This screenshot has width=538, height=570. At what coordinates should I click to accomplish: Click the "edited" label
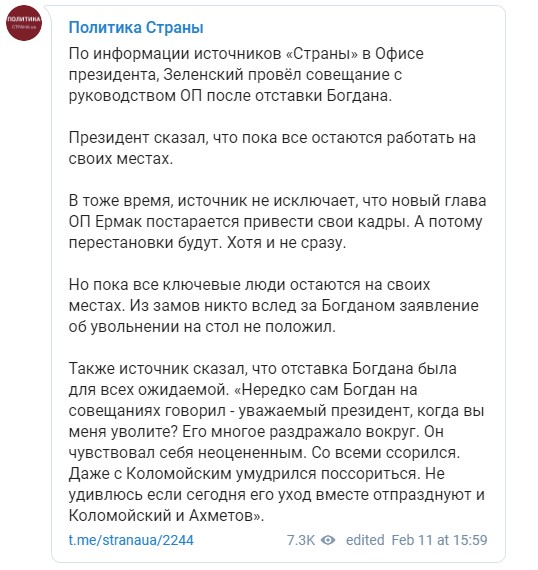point(365,540)
